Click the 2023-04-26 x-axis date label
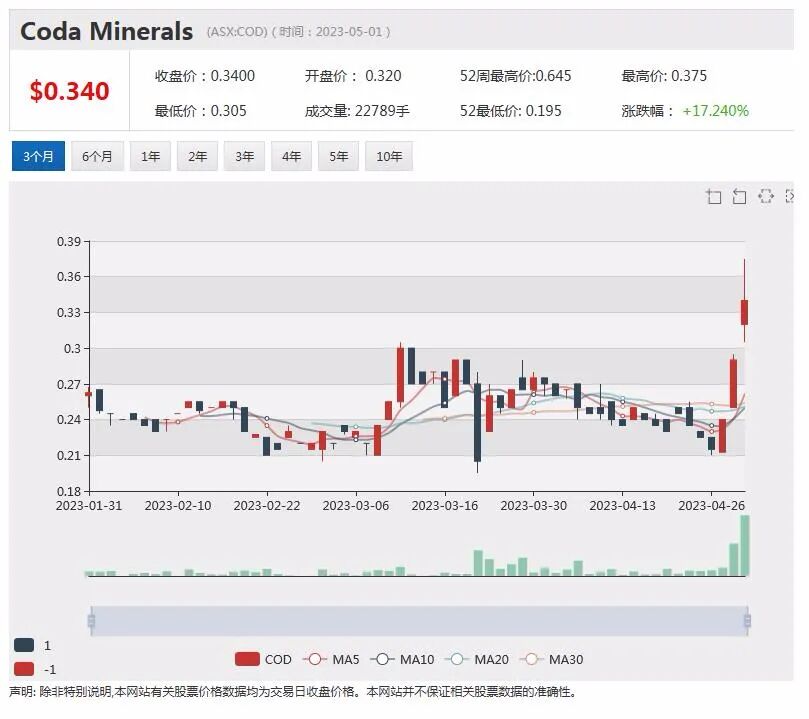The width and height of the screenshot is (809, 719). click(711, 505)
